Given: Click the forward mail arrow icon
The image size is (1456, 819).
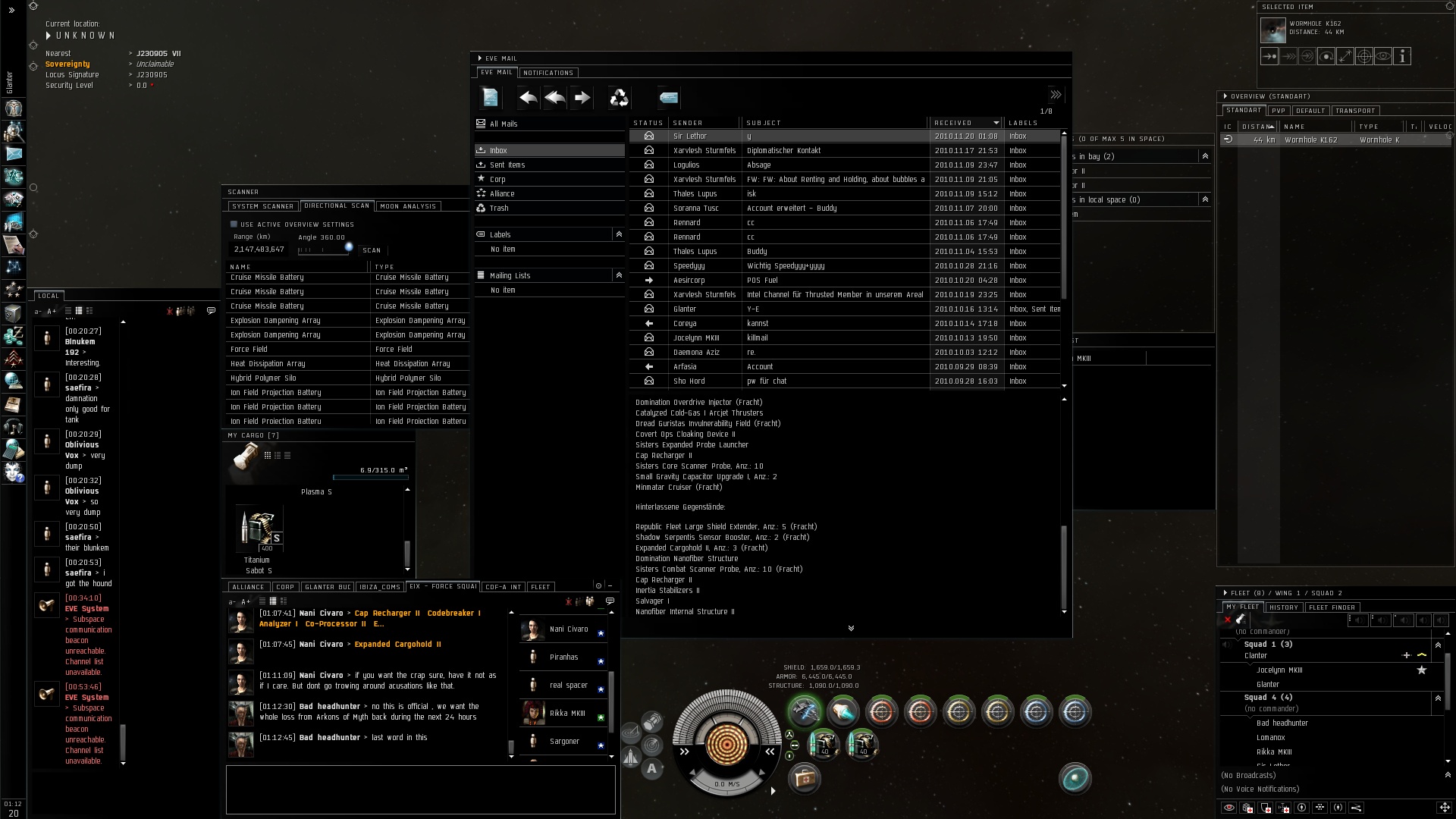Looking at the screenshot, I should [582, 97].
